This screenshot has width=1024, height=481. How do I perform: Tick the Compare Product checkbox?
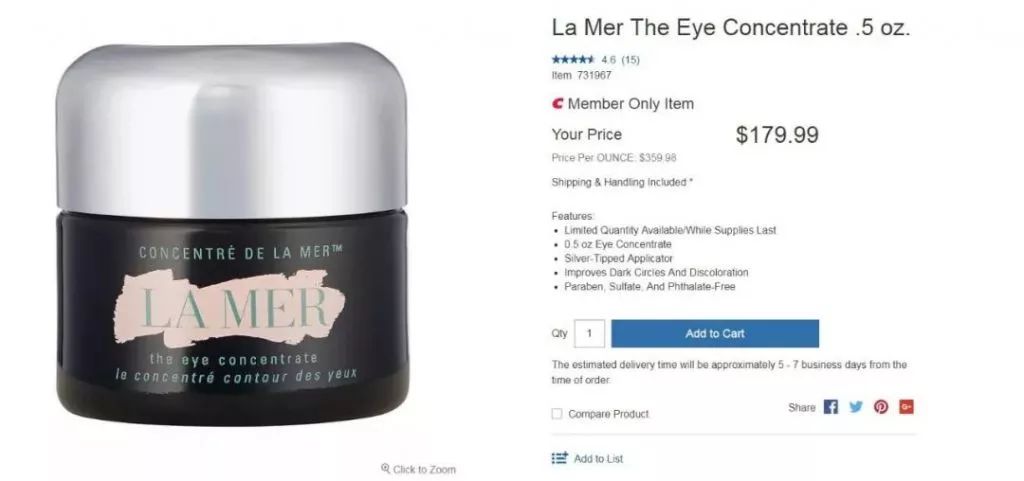tap(557, 414)
